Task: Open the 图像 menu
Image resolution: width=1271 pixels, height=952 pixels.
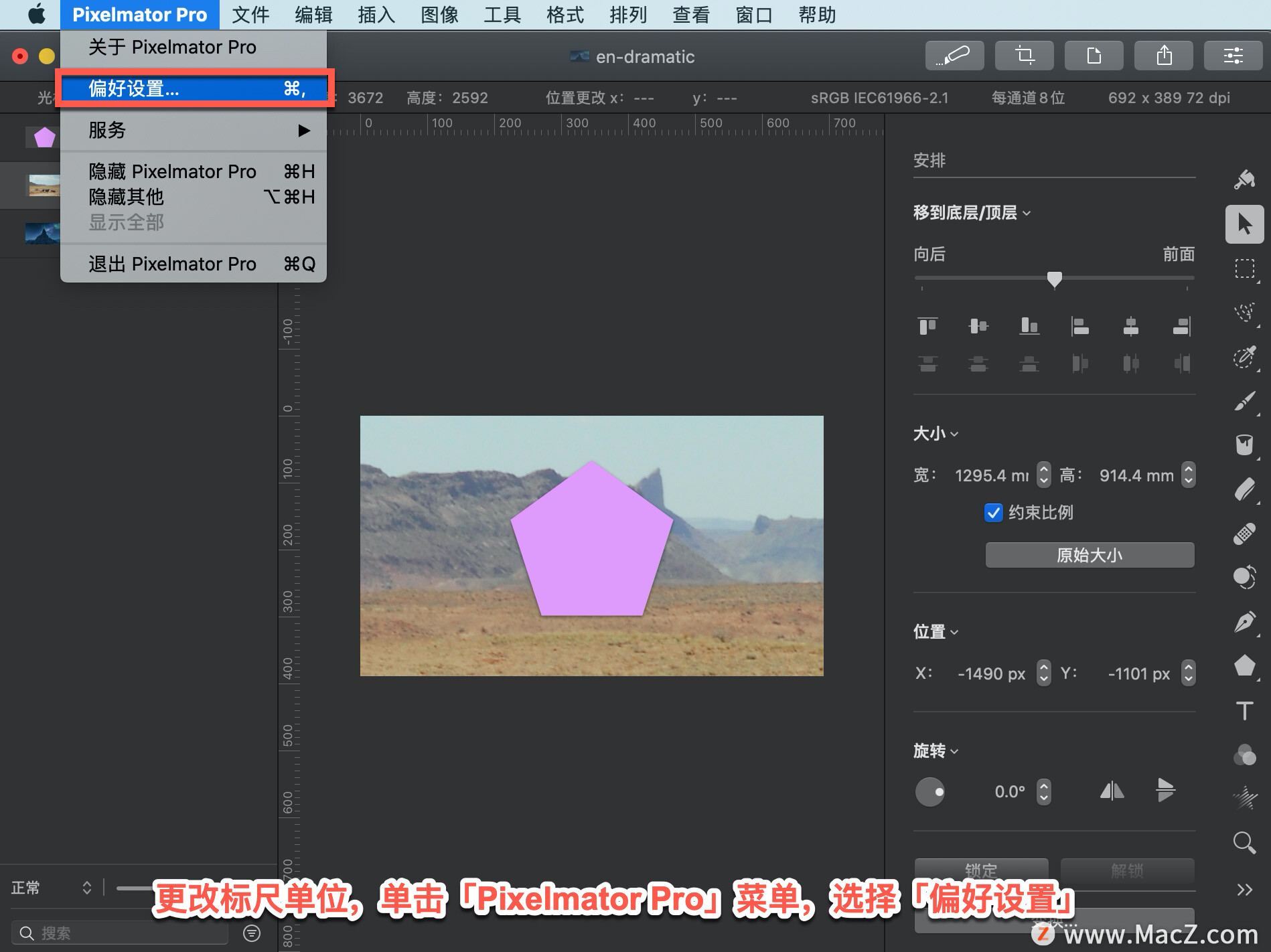Action: click(x=439, y=15)
